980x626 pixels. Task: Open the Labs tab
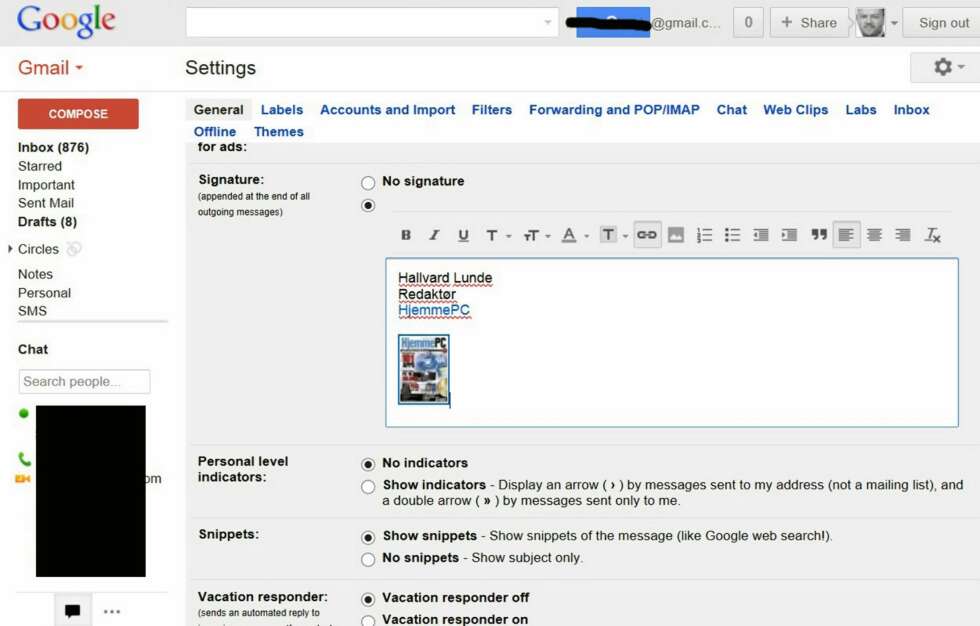861,110
